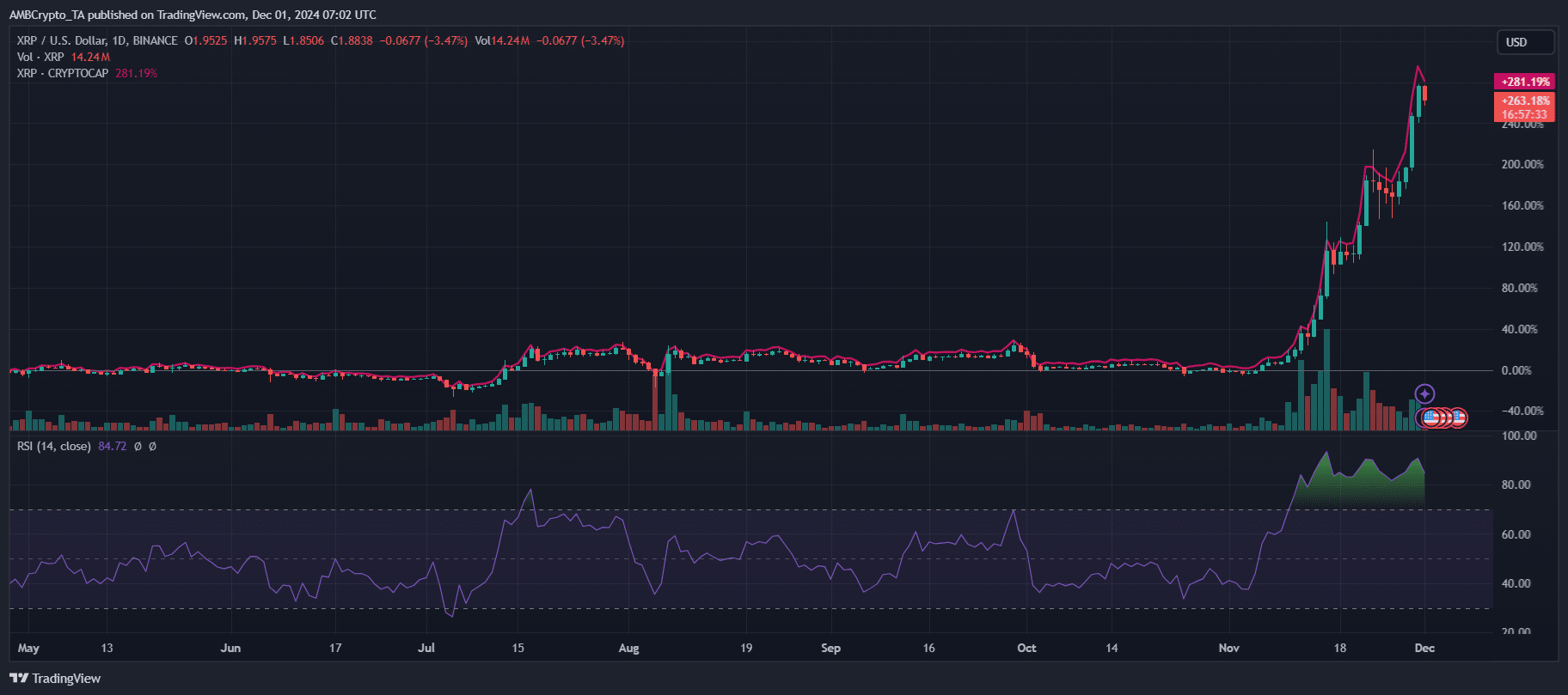Click the Jul date on time axis

[426, 648]
